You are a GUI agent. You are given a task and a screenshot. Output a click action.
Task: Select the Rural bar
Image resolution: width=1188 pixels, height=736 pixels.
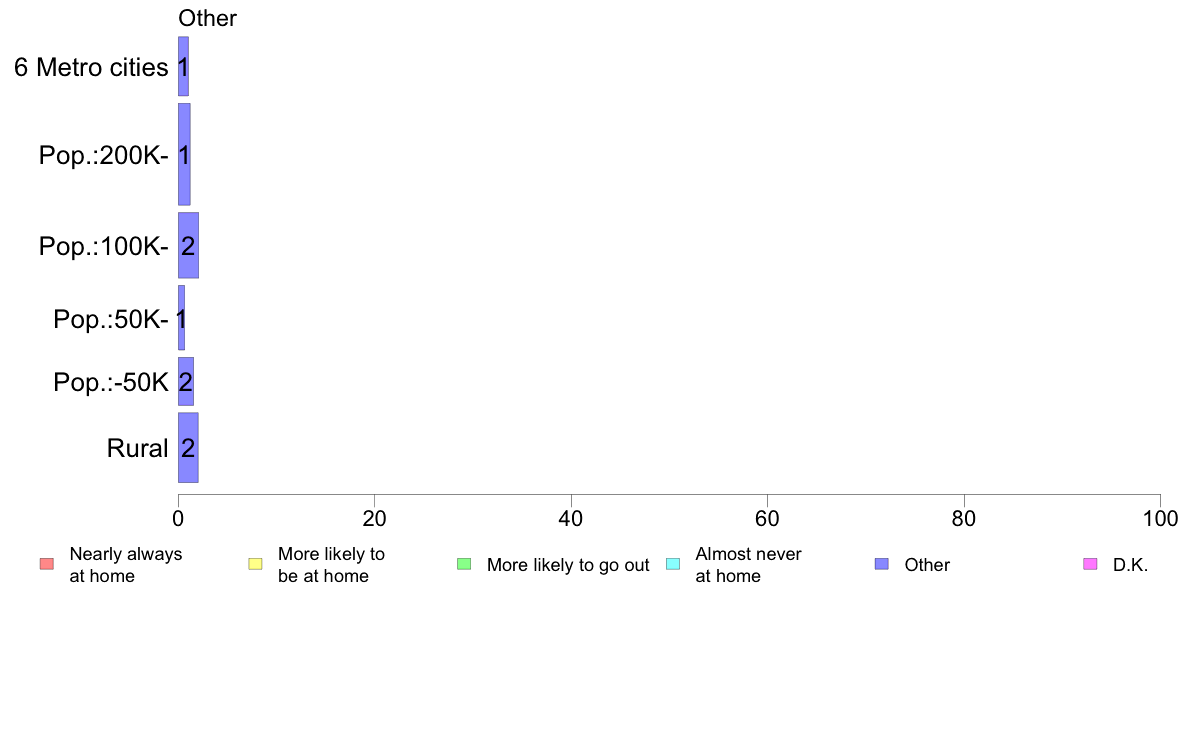click(x=188, y=448)
